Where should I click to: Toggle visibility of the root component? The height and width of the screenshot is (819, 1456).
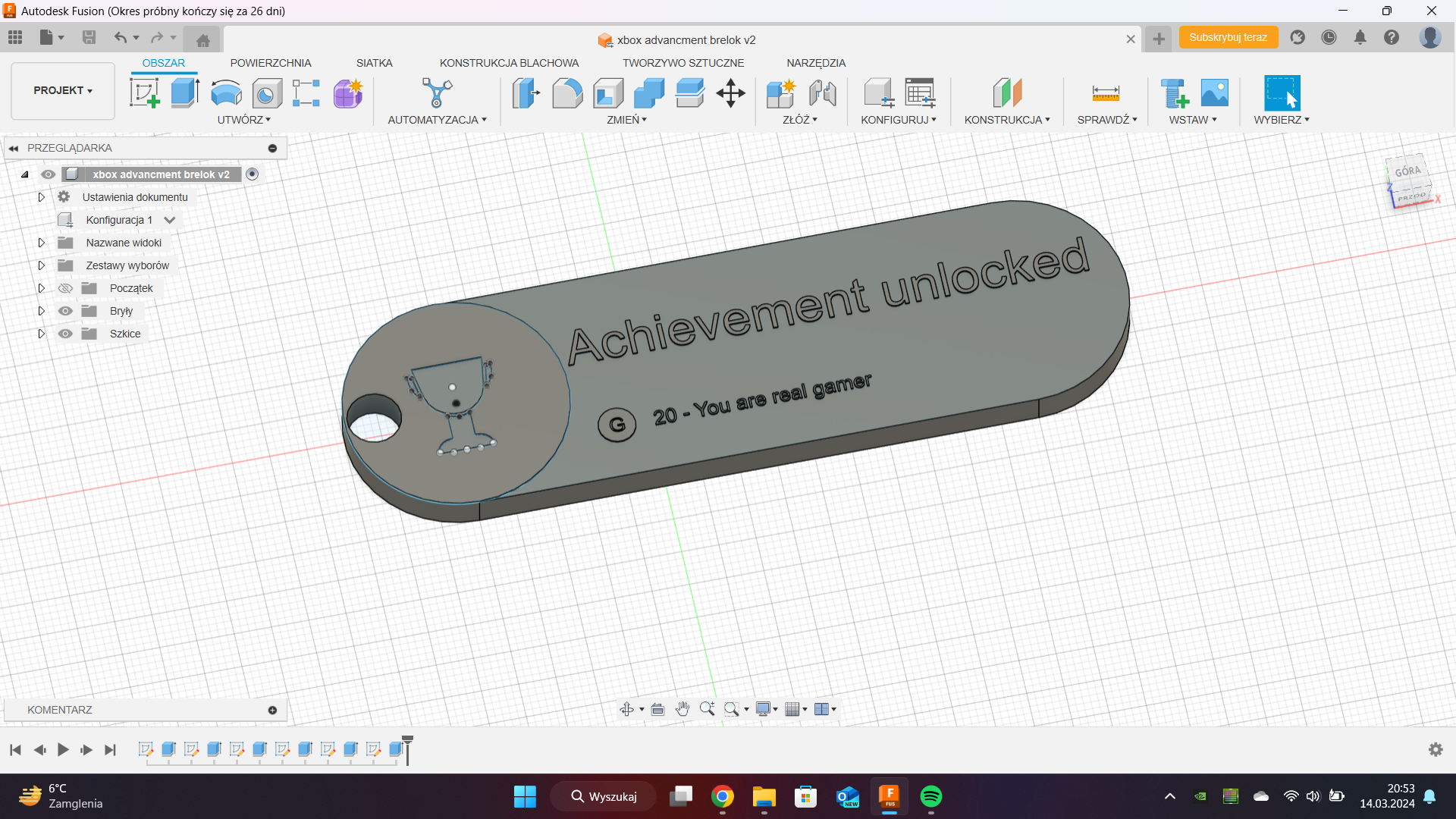[48, 174]
